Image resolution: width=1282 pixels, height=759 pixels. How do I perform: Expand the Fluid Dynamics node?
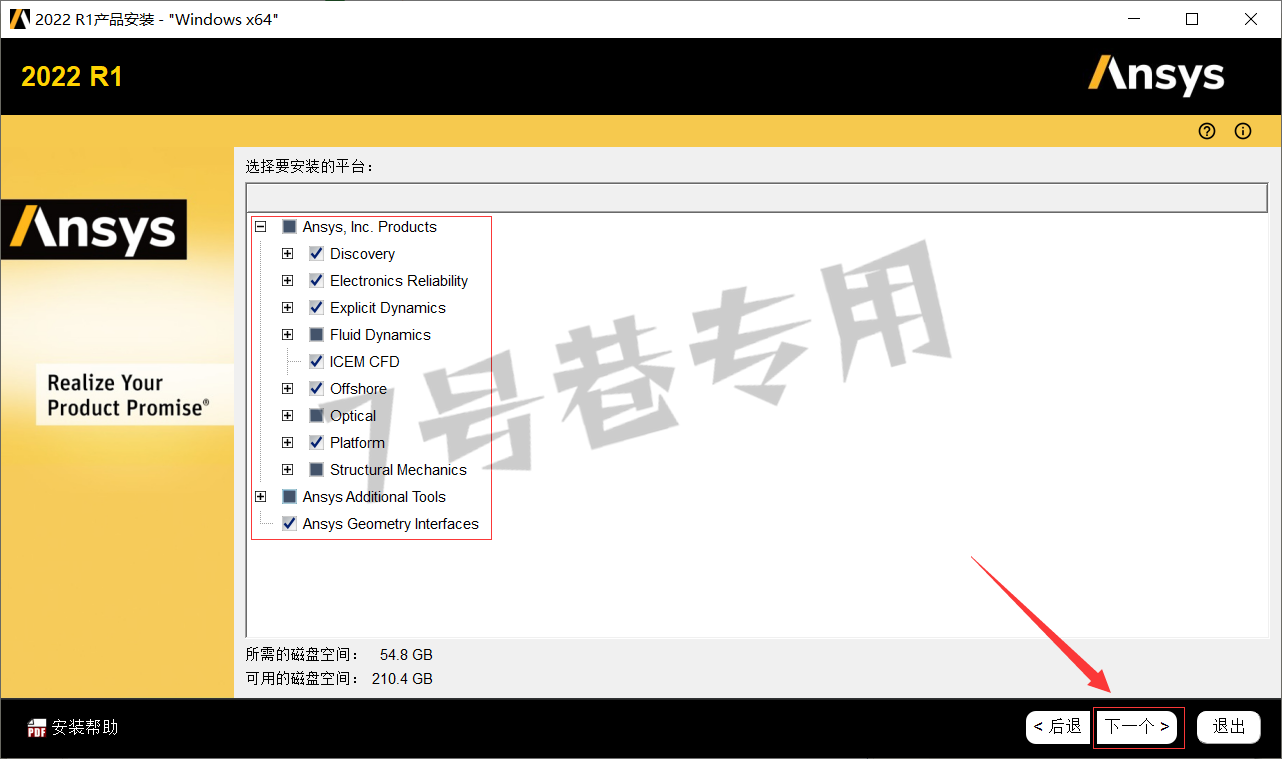coord(288,335)
